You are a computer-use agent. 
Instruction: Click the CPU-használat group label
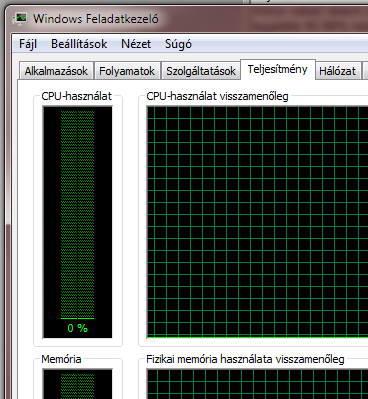point(76,96)
